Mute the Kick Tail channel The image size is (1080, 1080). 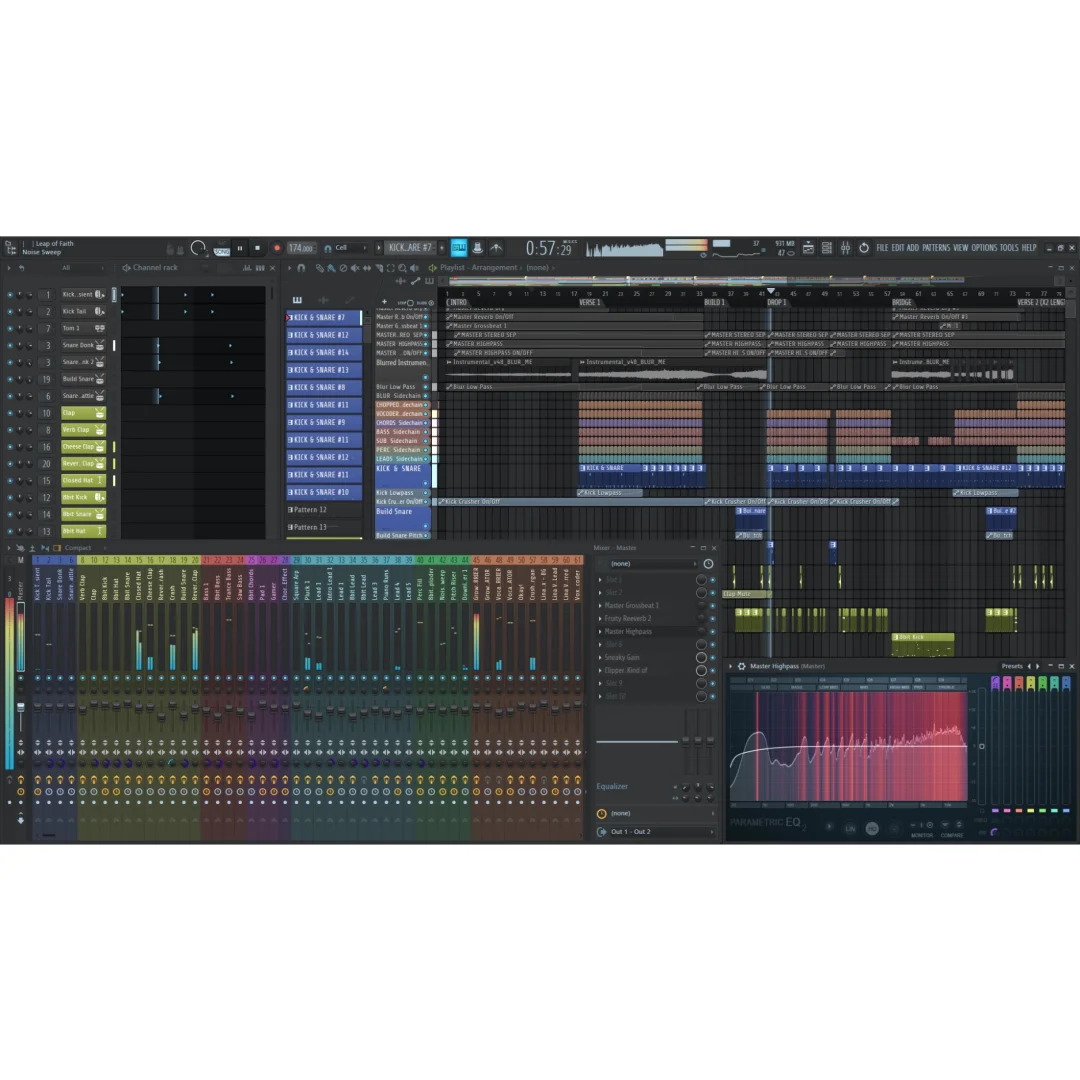(x=10, y=311)
